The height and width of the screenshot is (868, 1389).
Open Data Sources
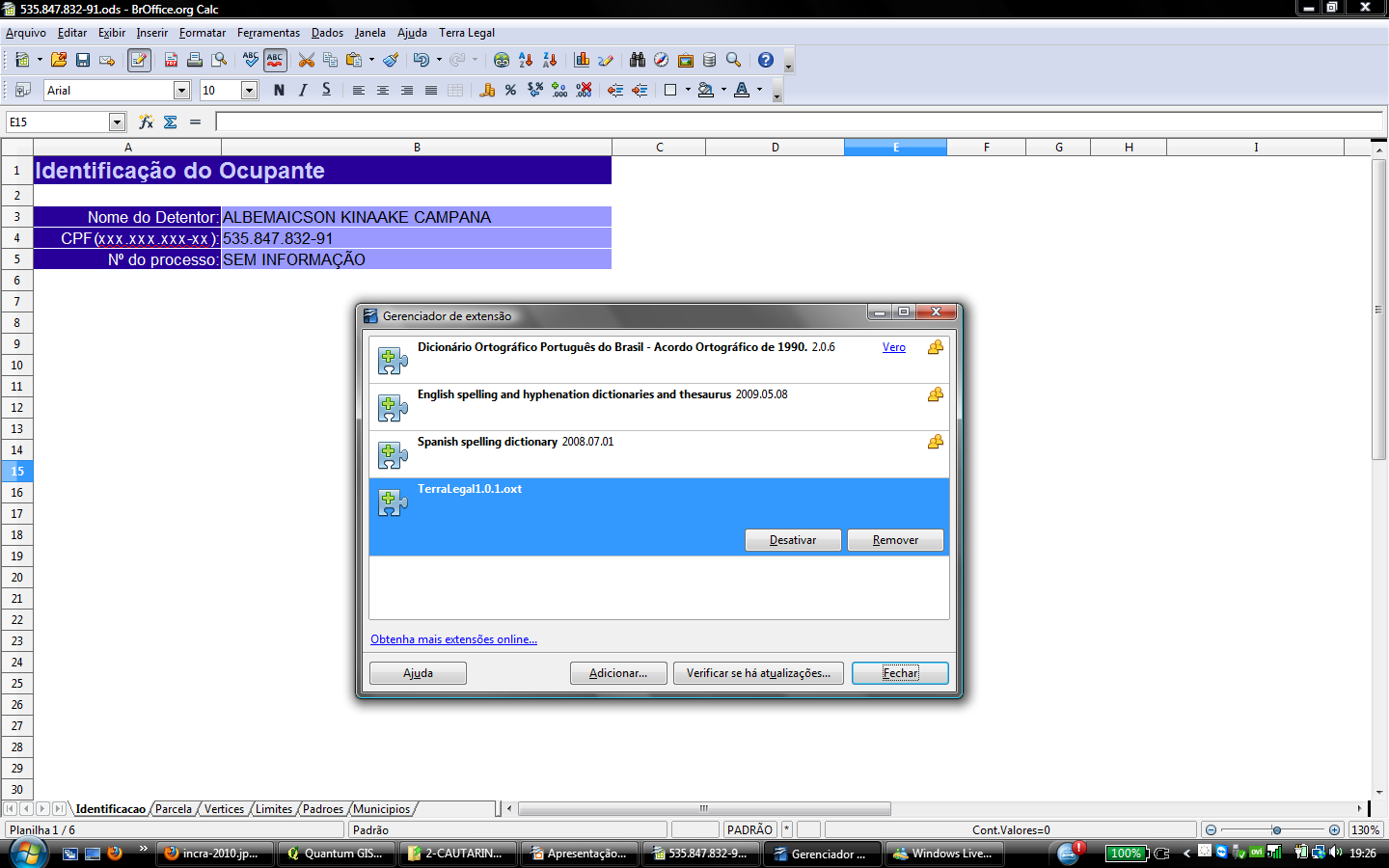[710, 60]
